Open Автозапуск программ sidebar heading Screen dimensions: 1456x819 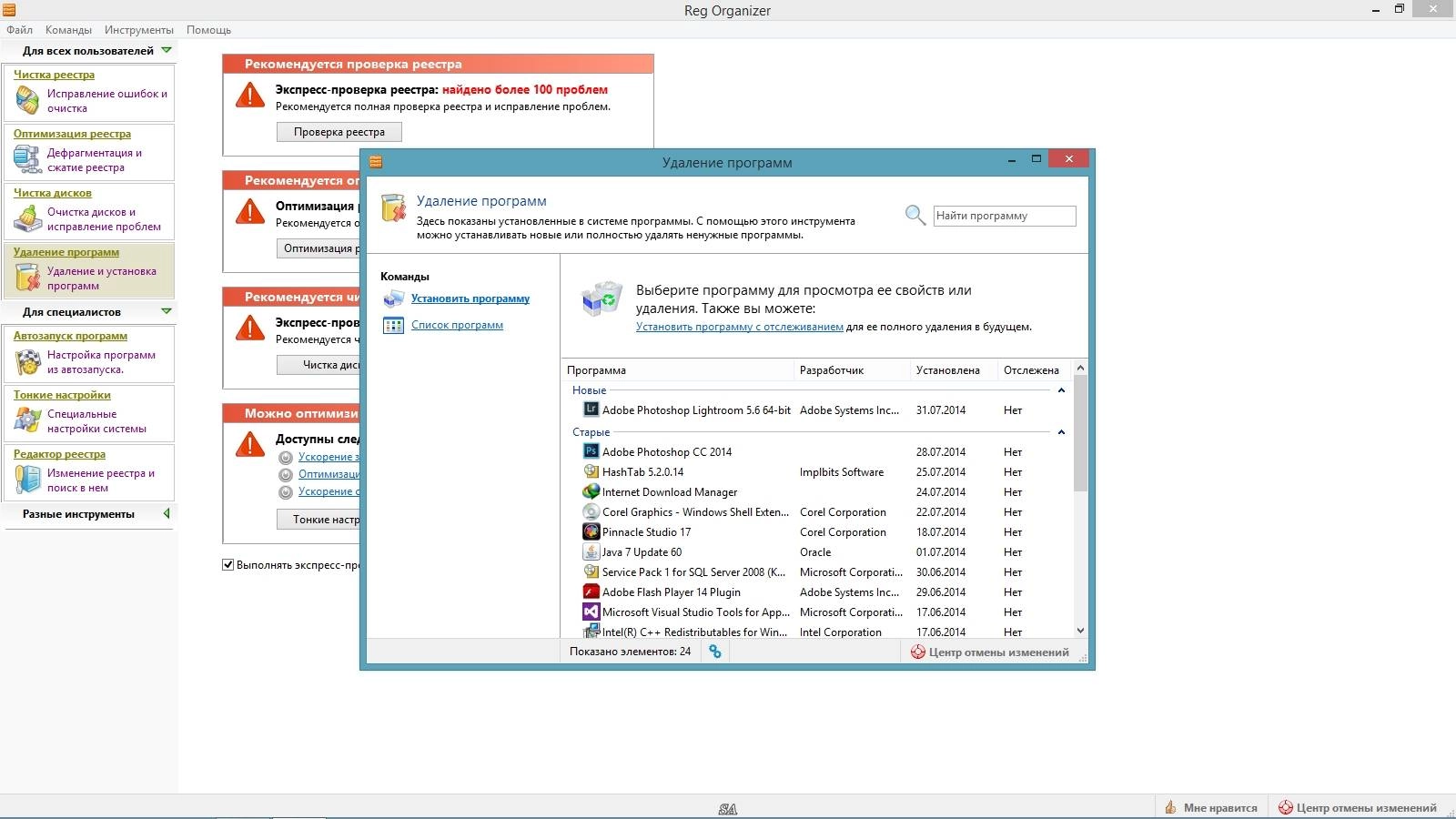pyautogui.click(x=70, y=336)
